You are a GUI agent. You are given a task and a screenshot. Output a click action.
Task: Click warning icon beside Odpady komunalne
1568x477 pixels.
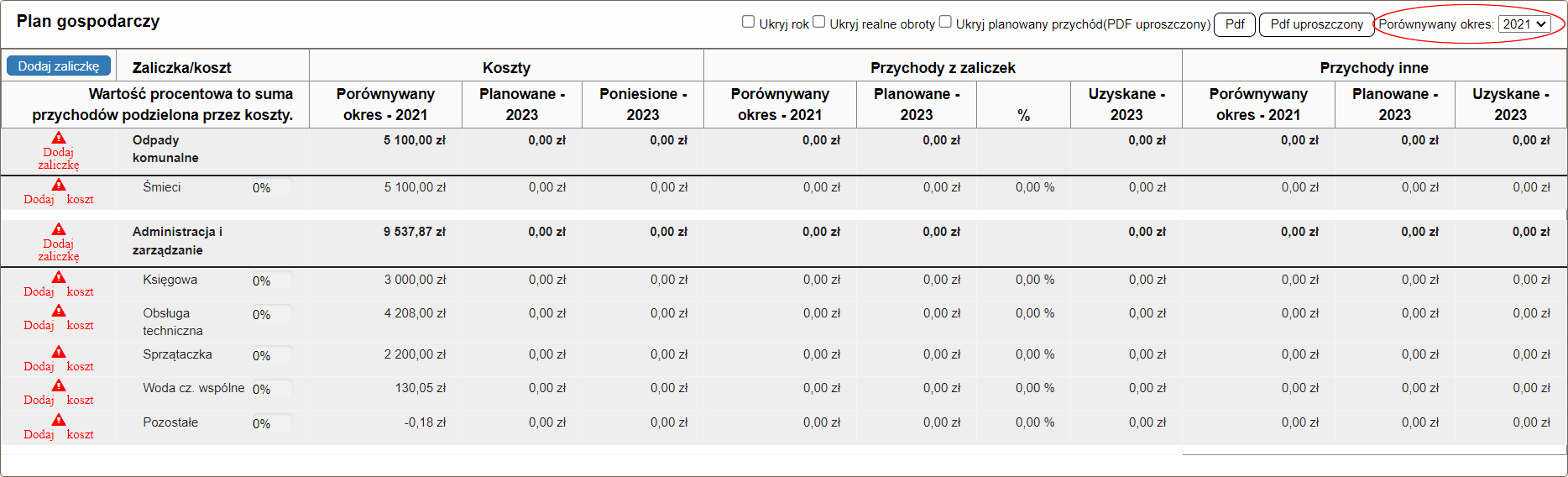coord(59,138)
